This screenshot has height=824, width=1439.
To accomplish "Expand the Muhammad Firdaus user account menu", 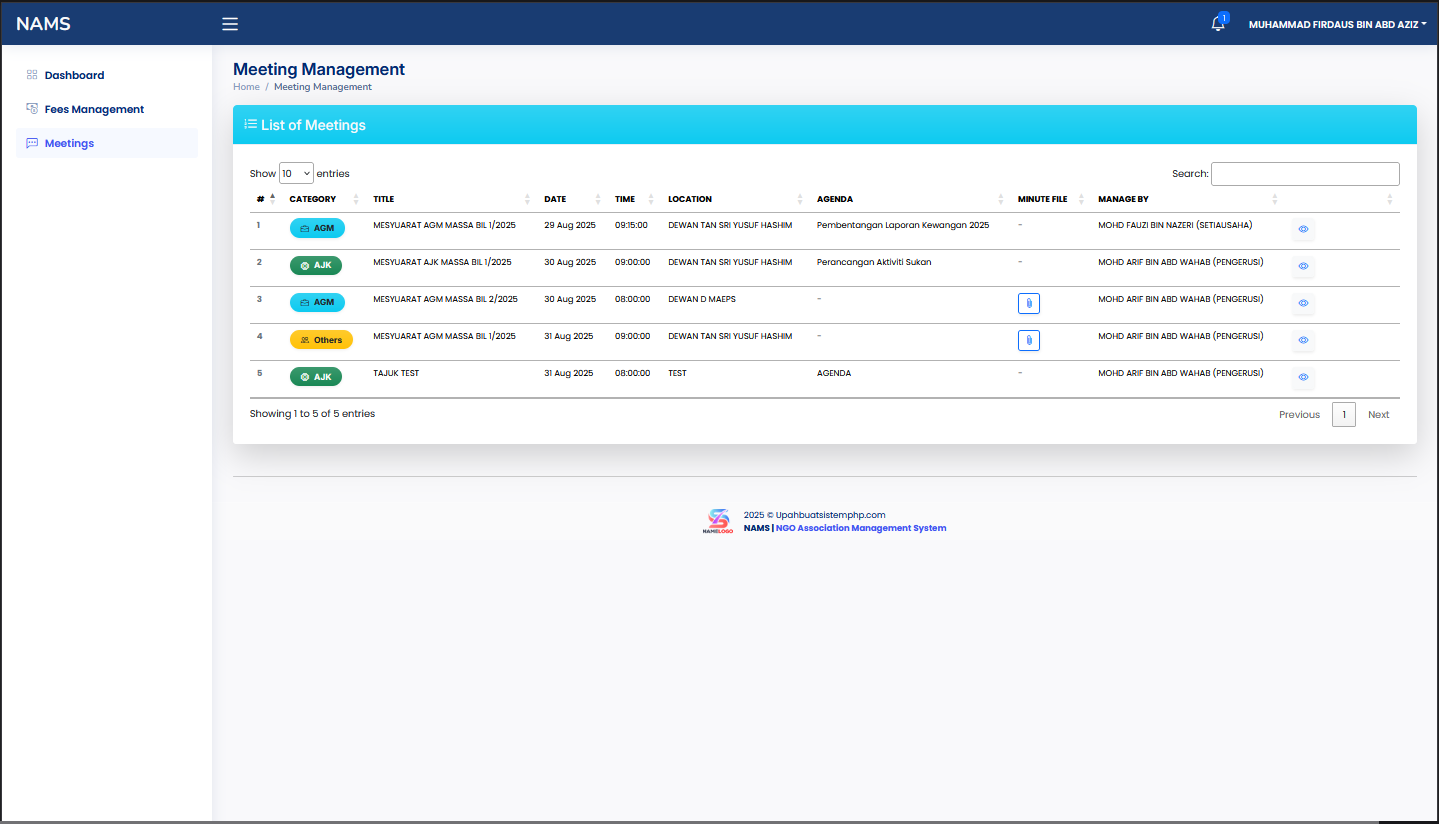I will click(1337, 24).
